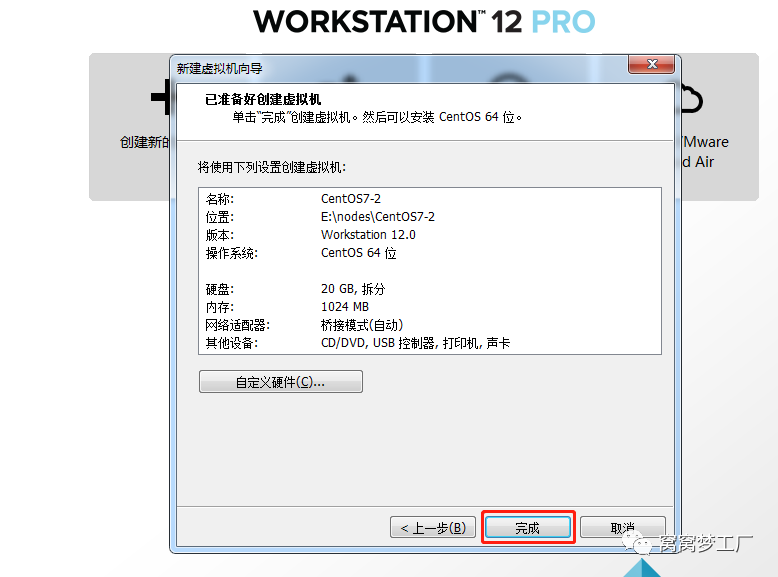Select the 内存 value 1024 MB
This screenshot has height=577, width=778.
[345, 307]
